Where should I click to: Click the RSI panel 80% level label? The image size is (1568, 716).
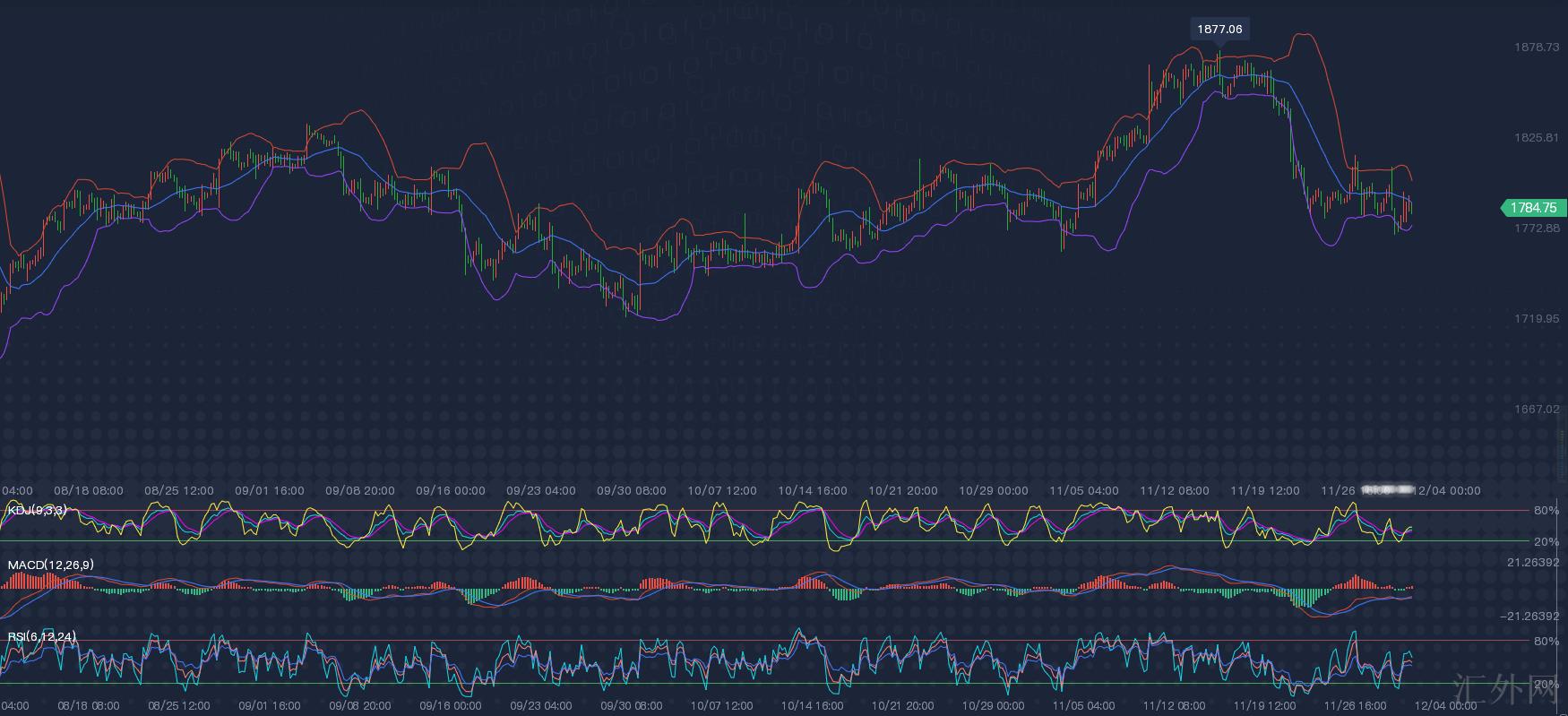click(1546, 642)
